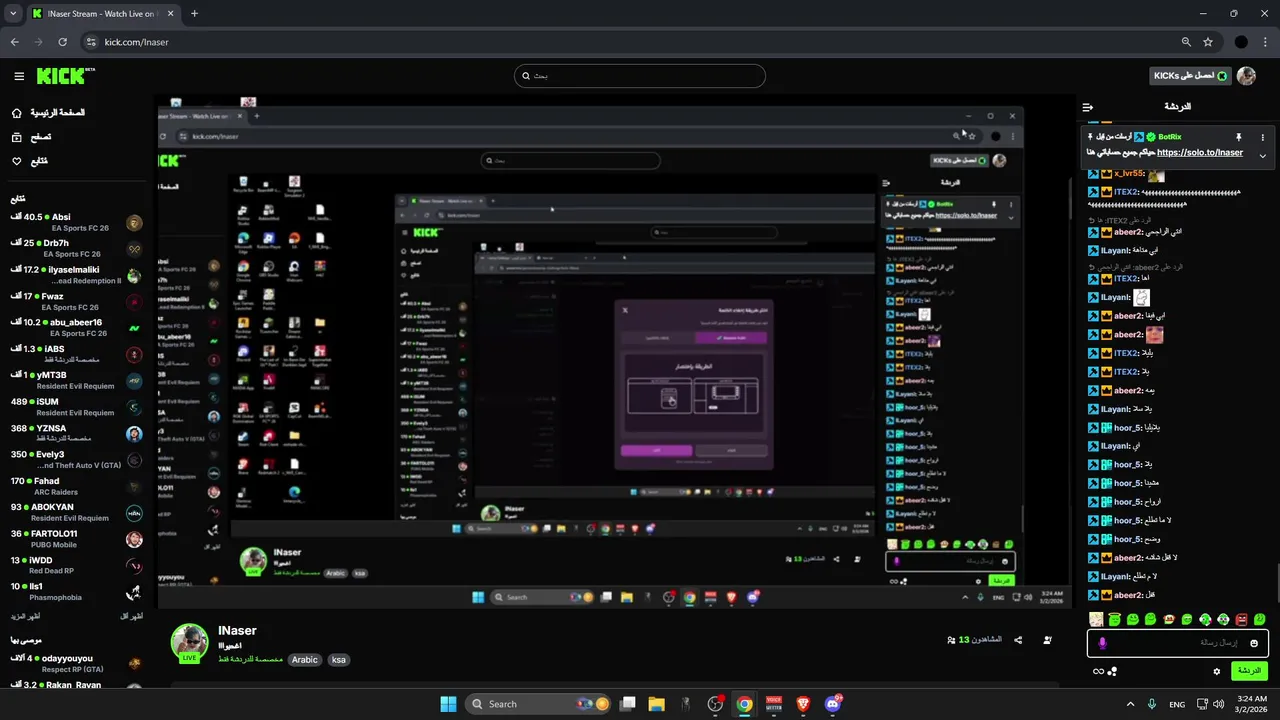Open yMT3B channel in sidebar
1280x720 pixels.
coord(76,380)
